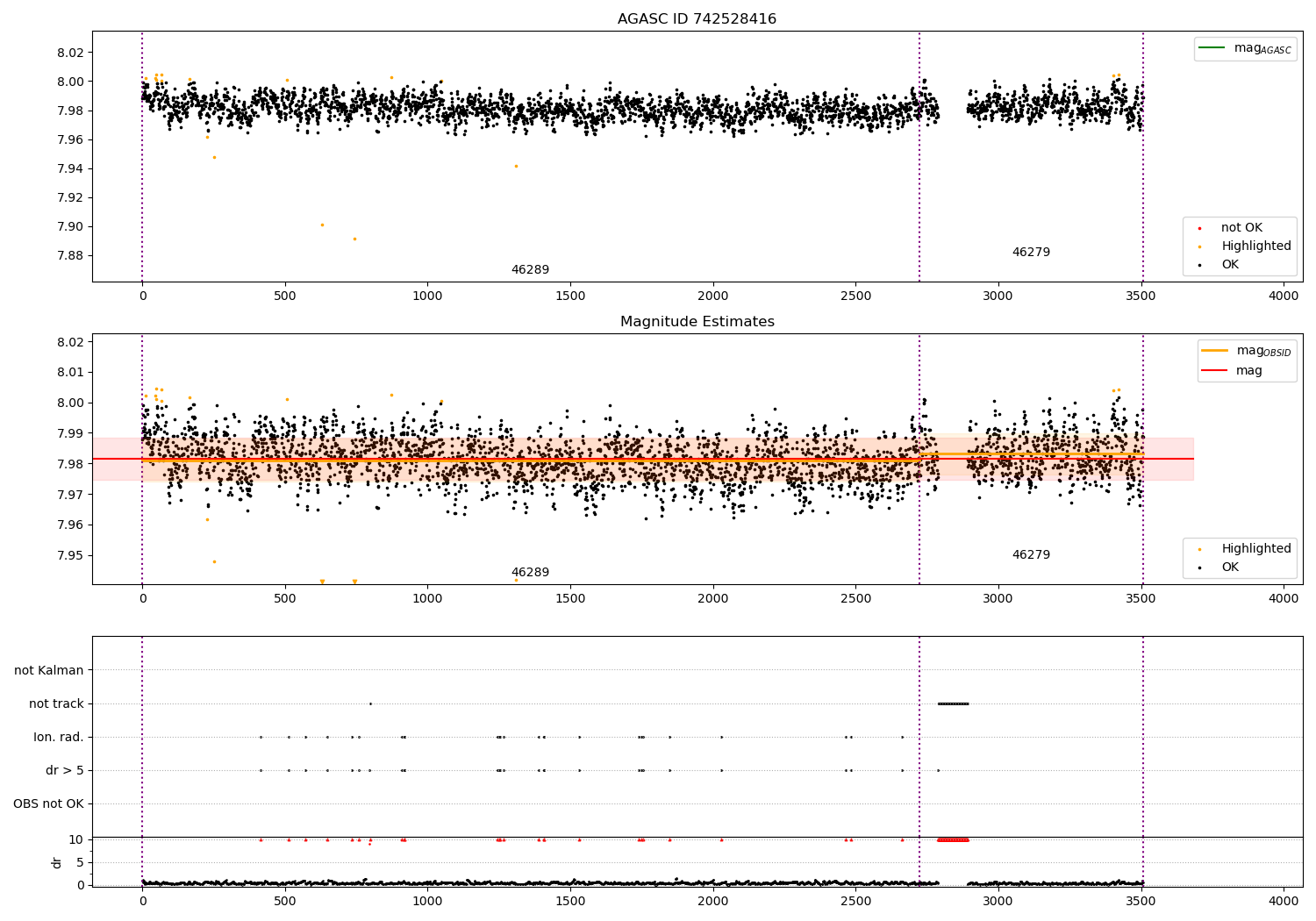
Task: Click the green line swatch in mag AGASC legend
Action: tap(1212, 47)
